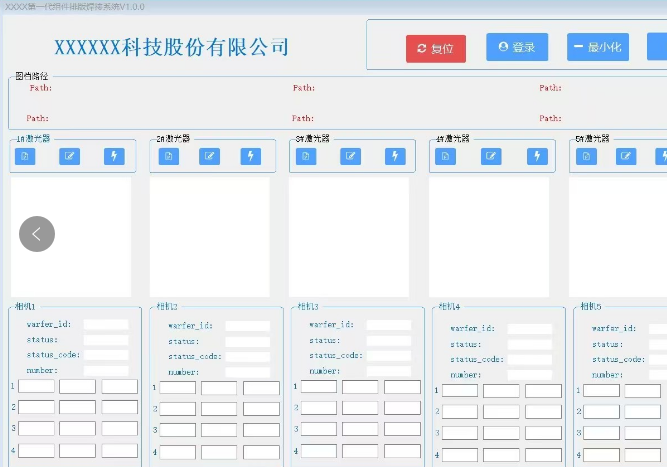Focus the status_code field in 相机3

point(389,356)
